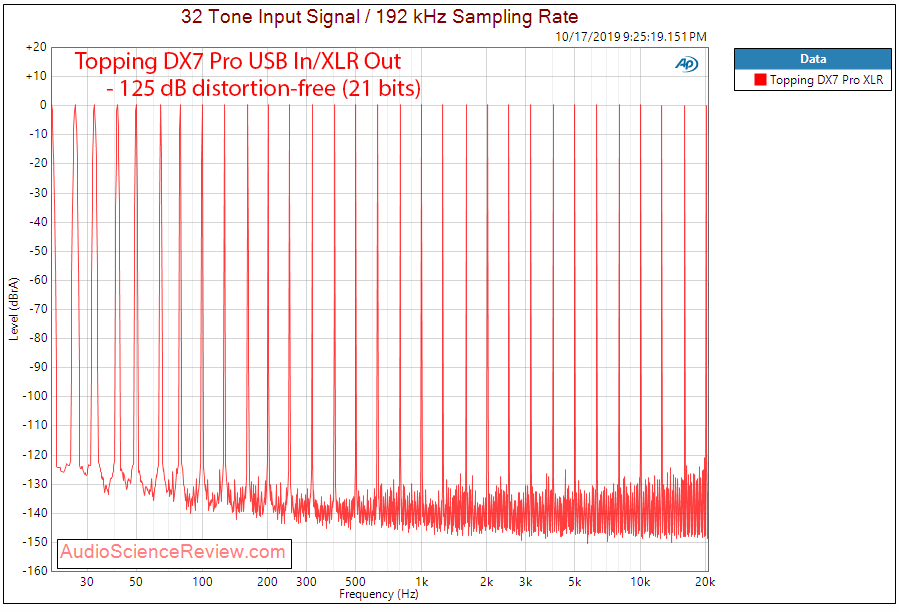The height and width of the screenshot is (612, 899).
Task: Click the '-100' y-axis tick label
Action: pos(34,396)
